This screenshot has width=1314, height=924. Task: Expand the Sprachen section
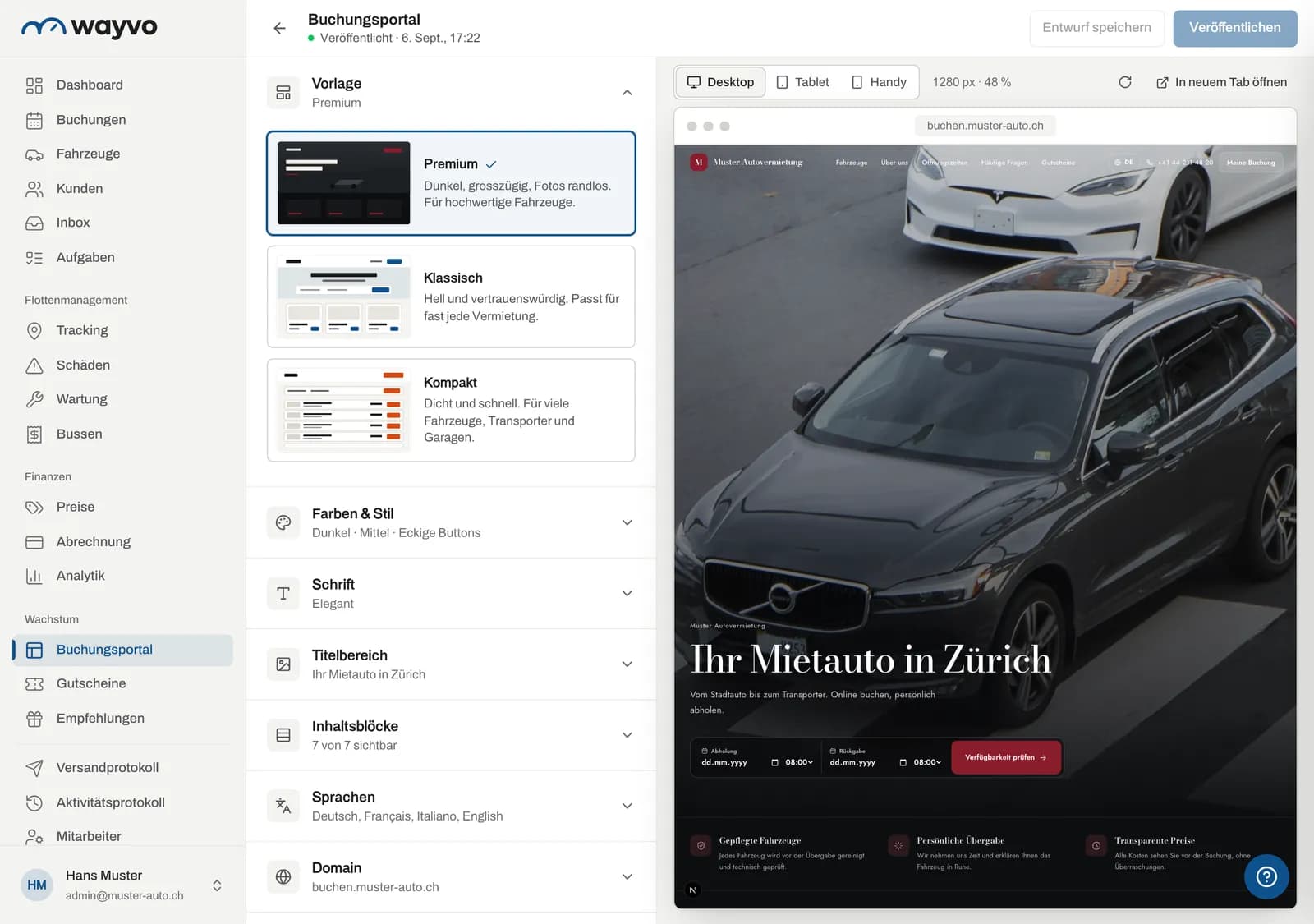tap(451, 806)
